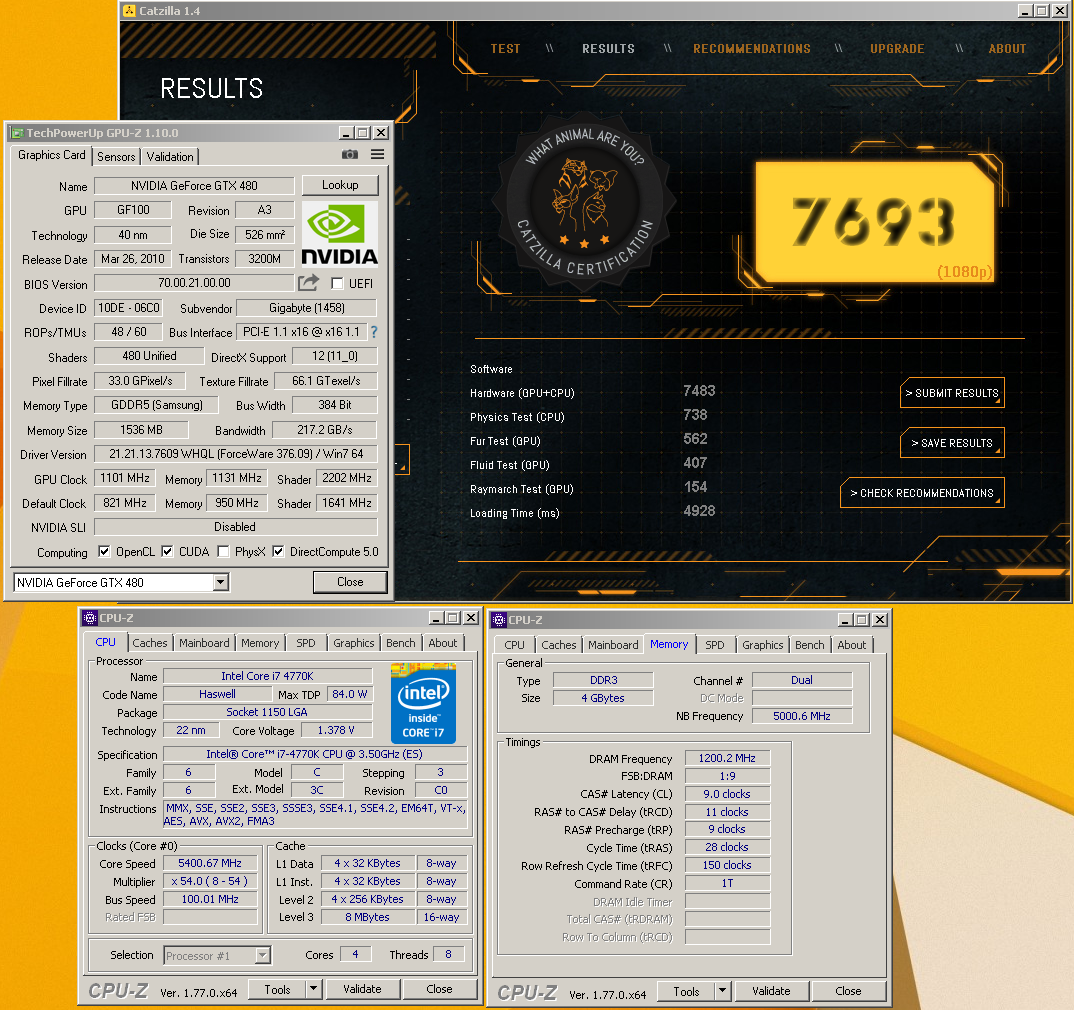This screenshot has width=1074, height=1010.
Task: Open the About tab in left CPU-Z
Action: click(443, 643)
